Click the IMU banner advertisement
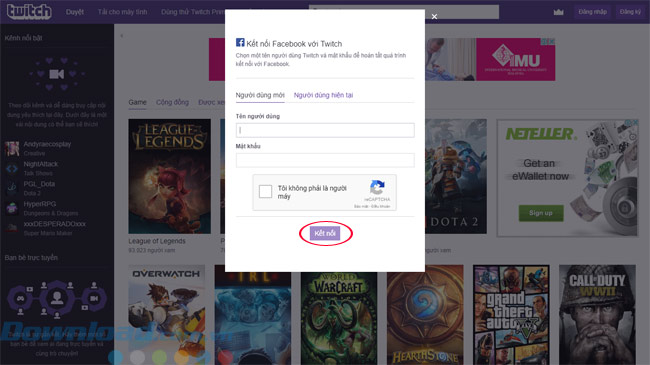Screen dimensions: 650x365 (490, 59)
